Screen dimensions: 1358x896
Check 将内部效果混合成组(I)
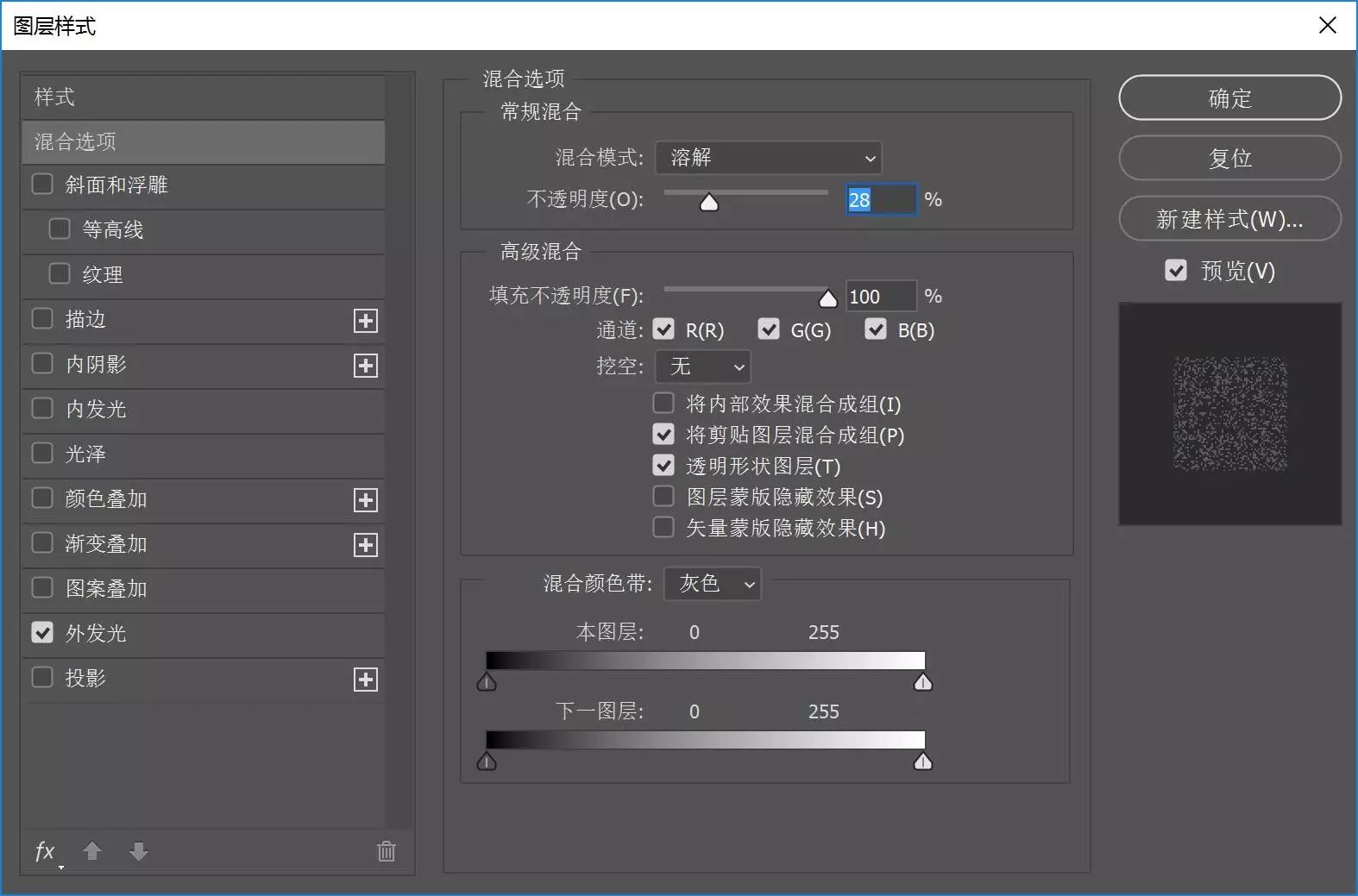pyautogui.click(x=663, y=403)
